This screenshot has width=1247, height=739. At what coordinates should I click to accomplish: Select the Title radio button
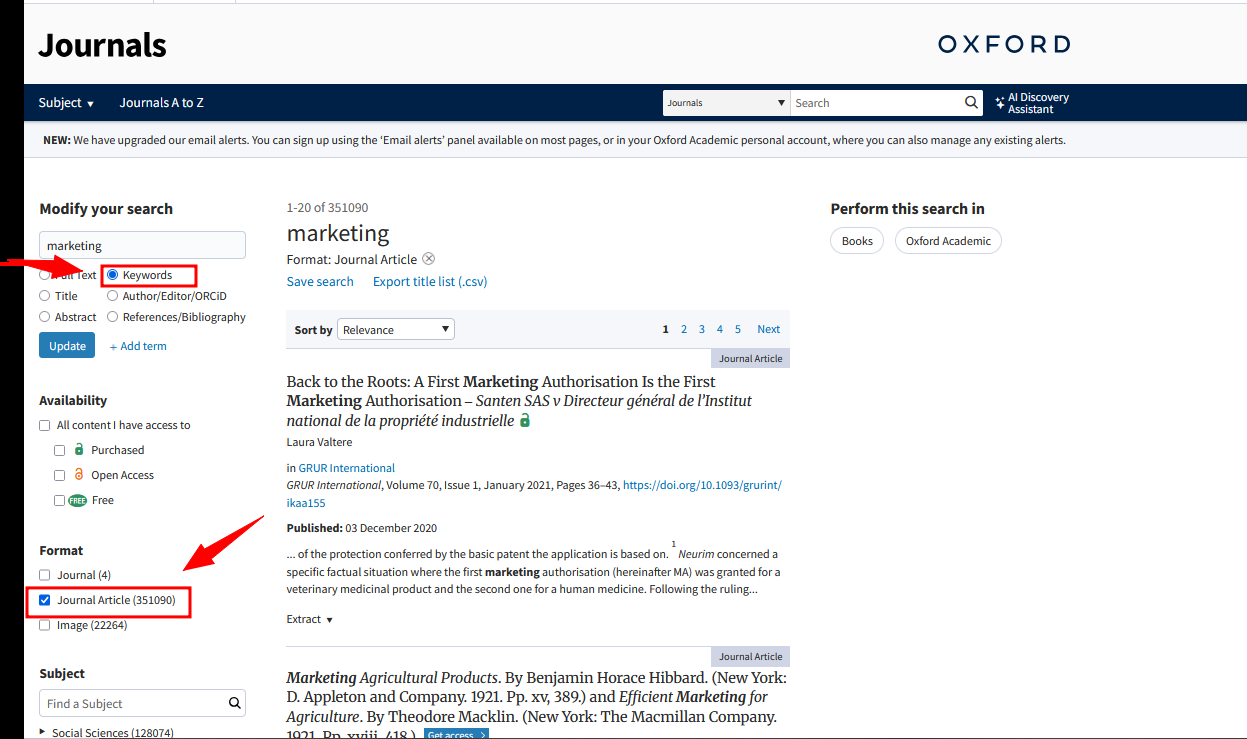coord(45,296)
